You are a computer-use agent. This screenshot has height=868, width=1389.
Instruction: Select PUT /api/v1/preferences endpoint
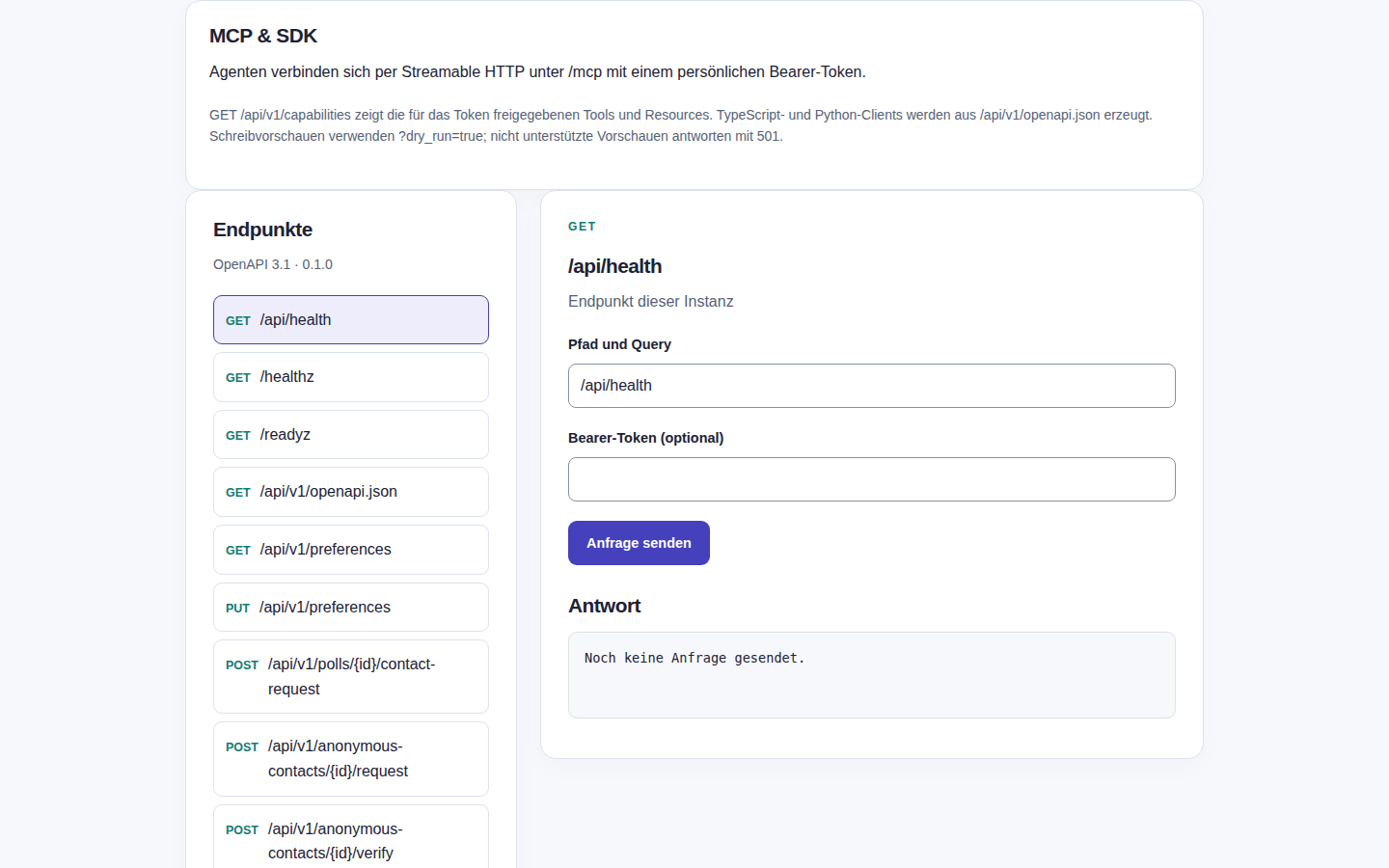coord(351,608)
